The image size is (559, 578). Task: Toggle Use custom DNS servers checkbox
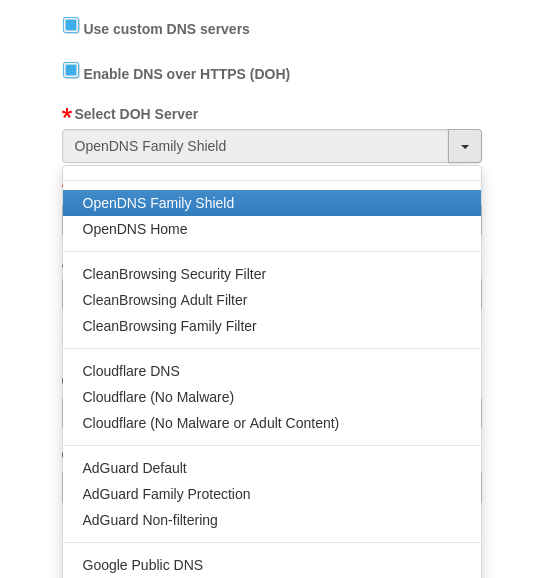71,25
